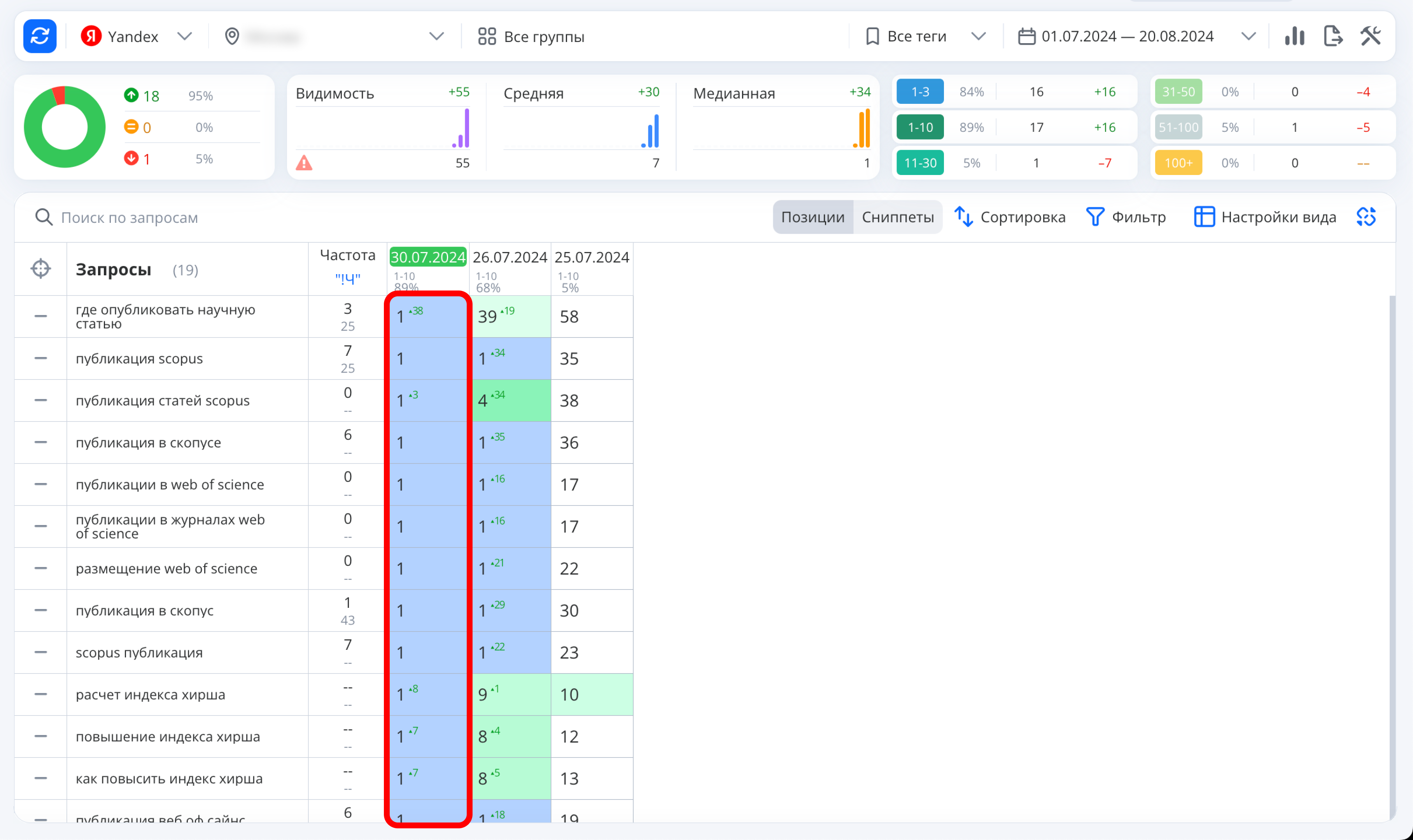The height and width of the screenshot is (840, 1413).
Task: Open Все группы grid selector
Action: coord(531,36)
